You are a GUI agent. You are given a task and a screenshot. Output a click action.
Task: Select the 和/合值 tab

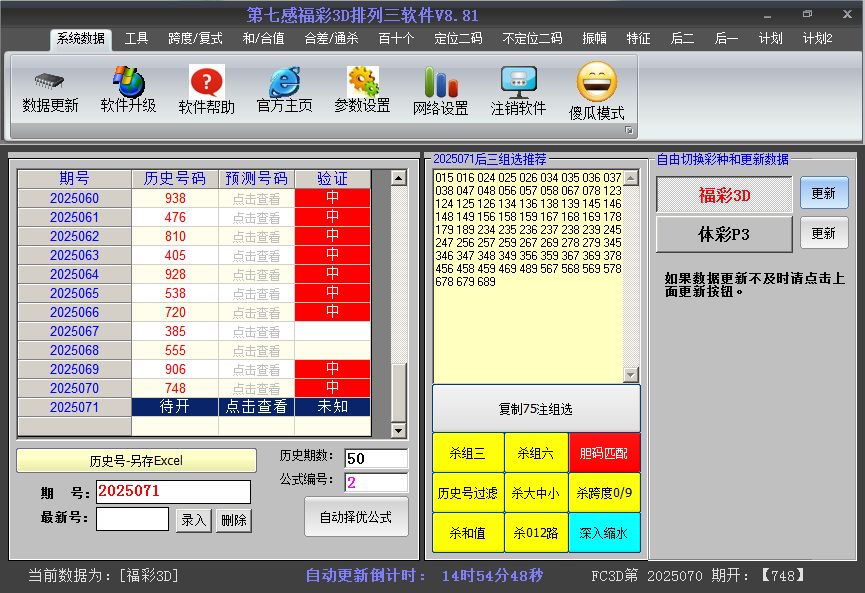coord(263,39)
